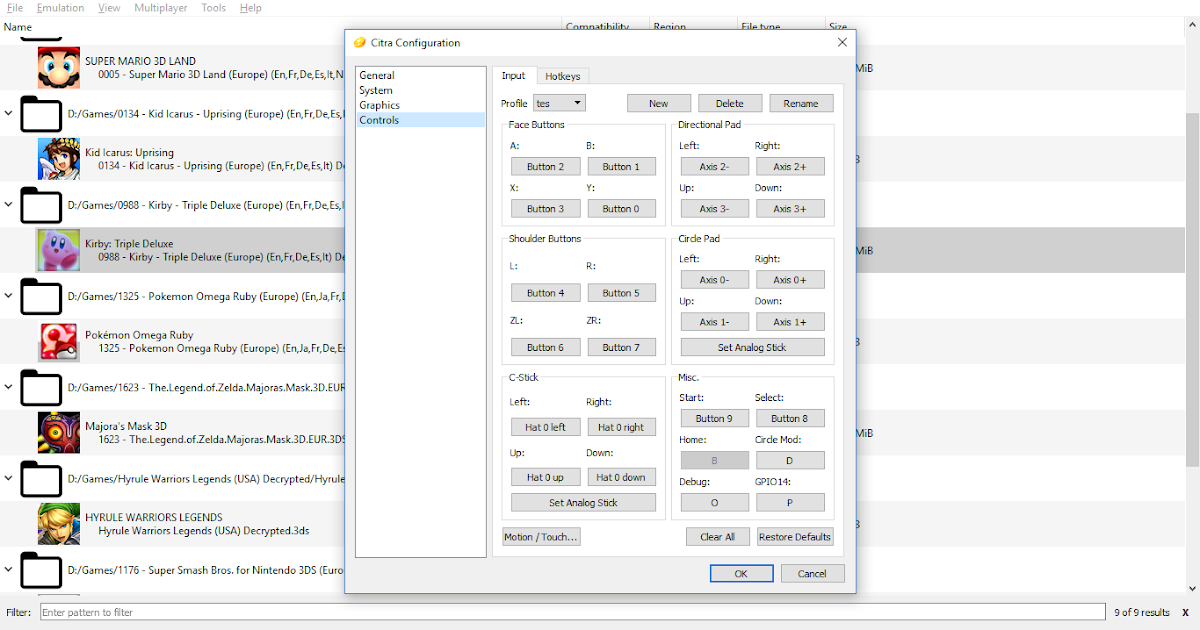
Task: Click the folder icon for Super Smash Bros entry
Action: click(x=40, y=570)
